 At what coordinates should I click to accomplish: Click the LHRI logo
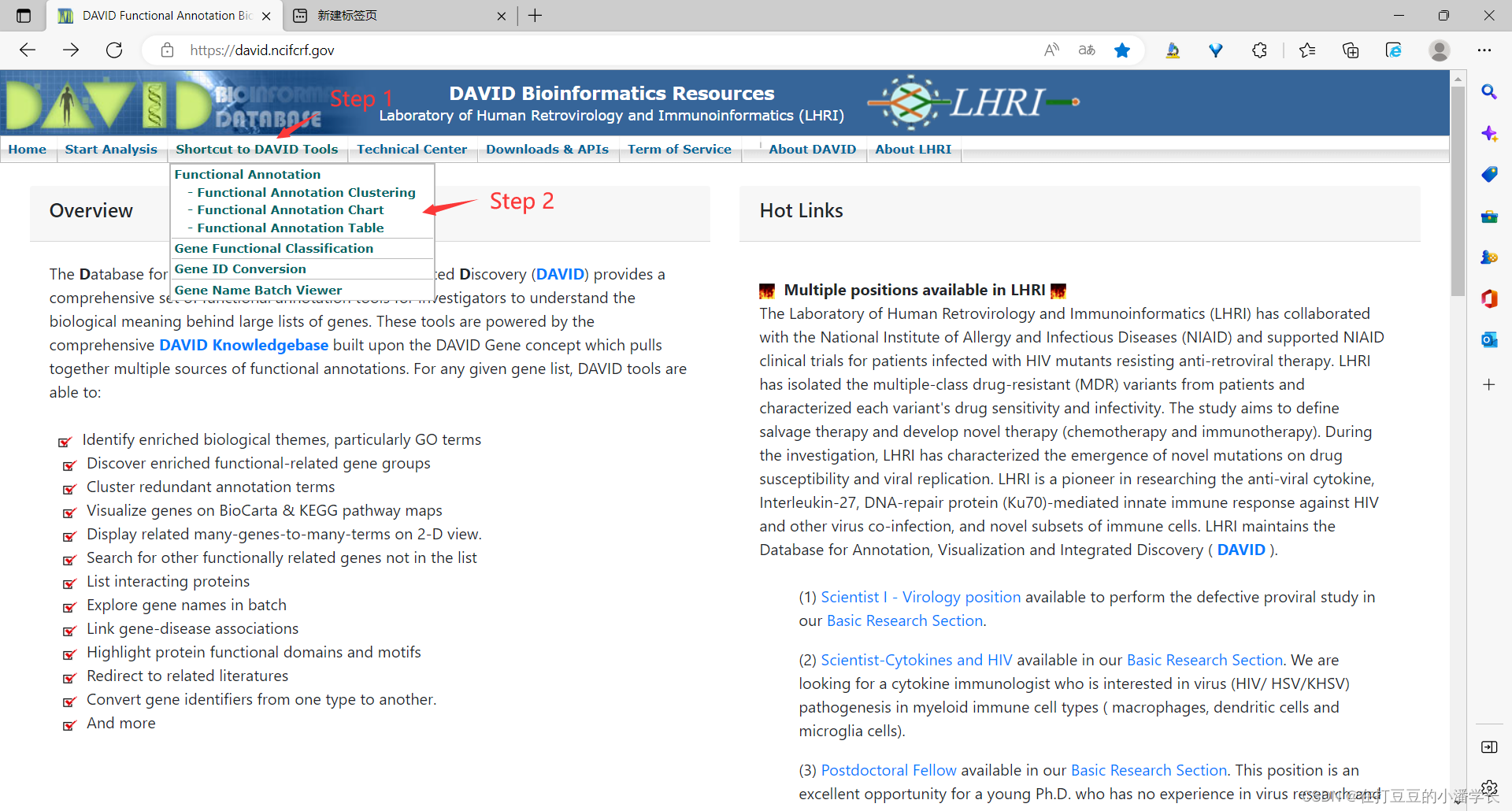973,102
